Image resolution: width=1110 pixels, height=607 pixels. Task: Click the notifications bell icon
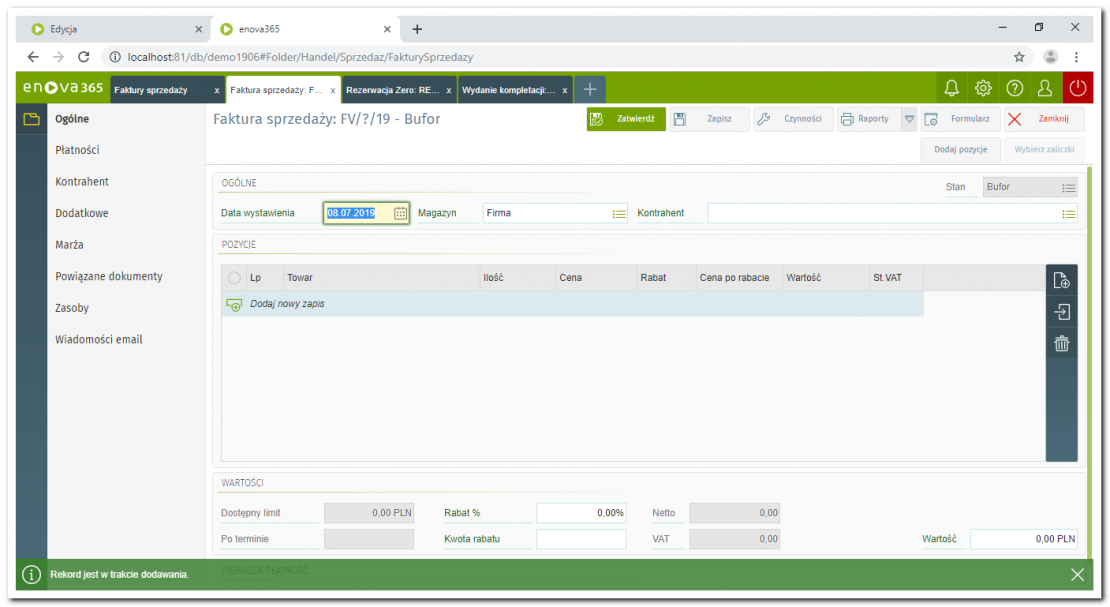(x=951, y=89)
